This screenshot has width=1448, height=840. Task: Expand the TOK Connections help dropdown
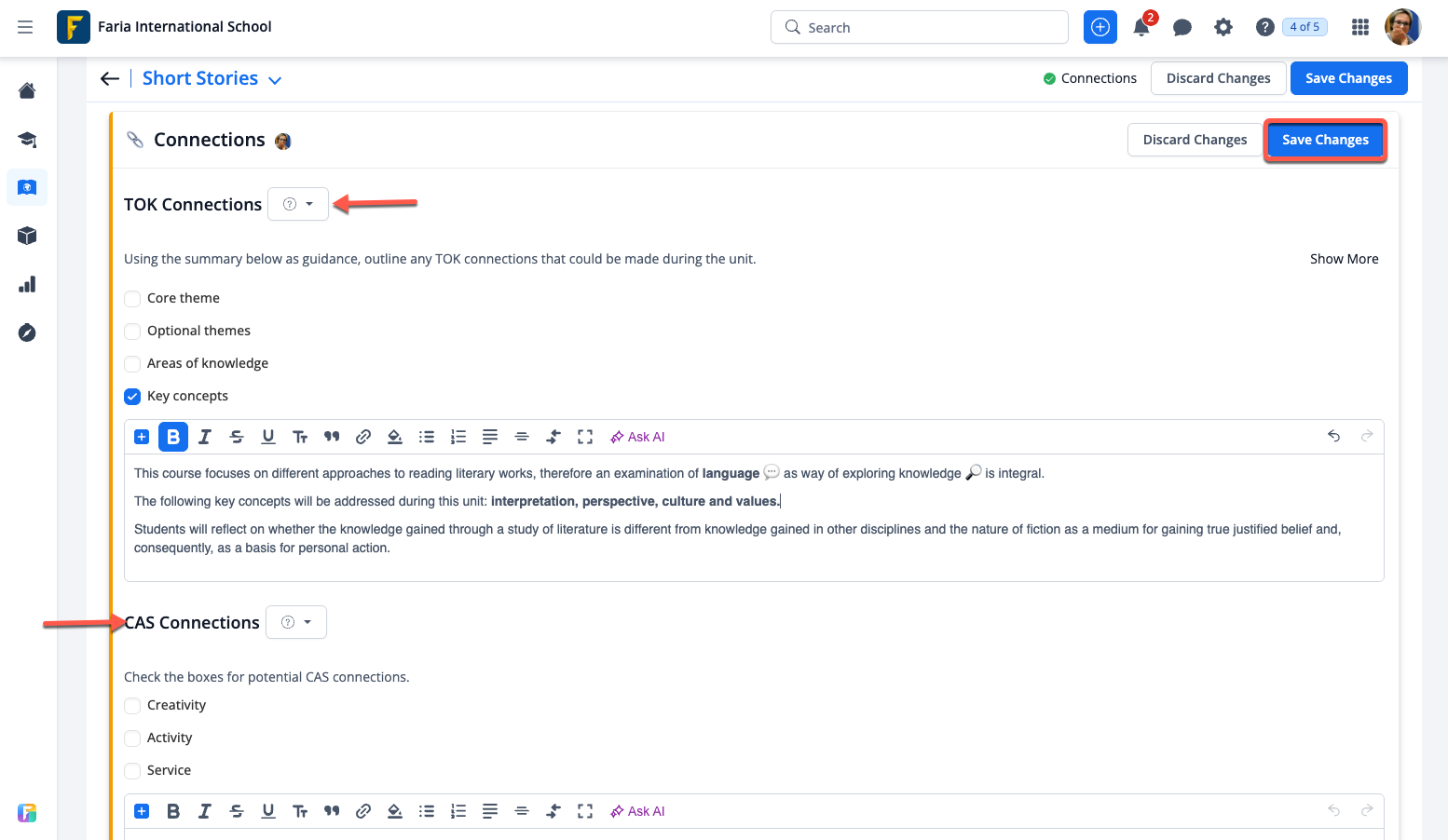tap(298, 204)
